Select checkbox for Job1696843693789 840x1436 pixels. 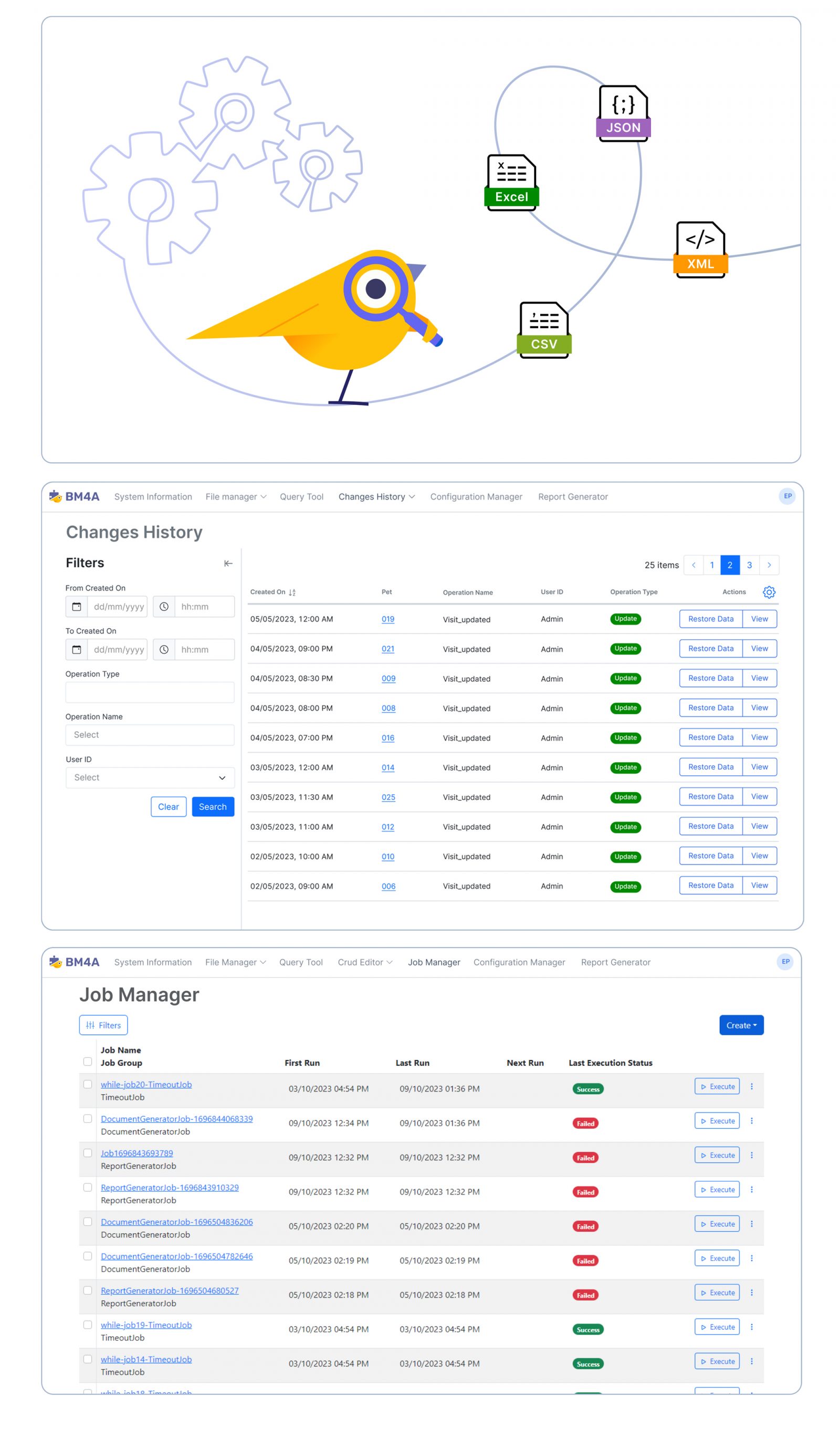pyautogui.click(x=88, y=1153)
